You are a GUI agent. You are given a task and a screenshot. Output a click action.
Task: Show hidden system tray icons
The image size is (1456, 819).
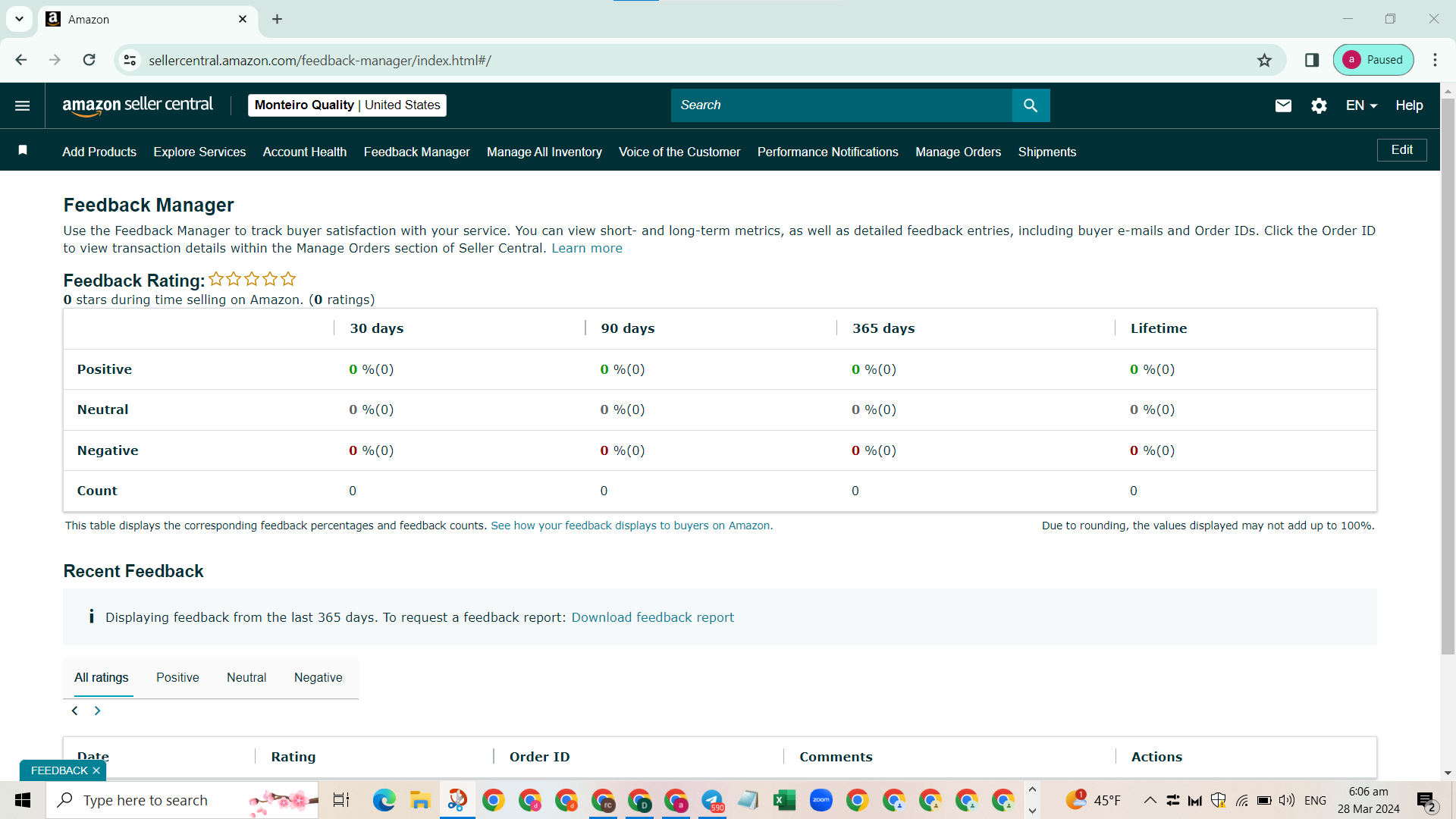(x=1150, y=800)
